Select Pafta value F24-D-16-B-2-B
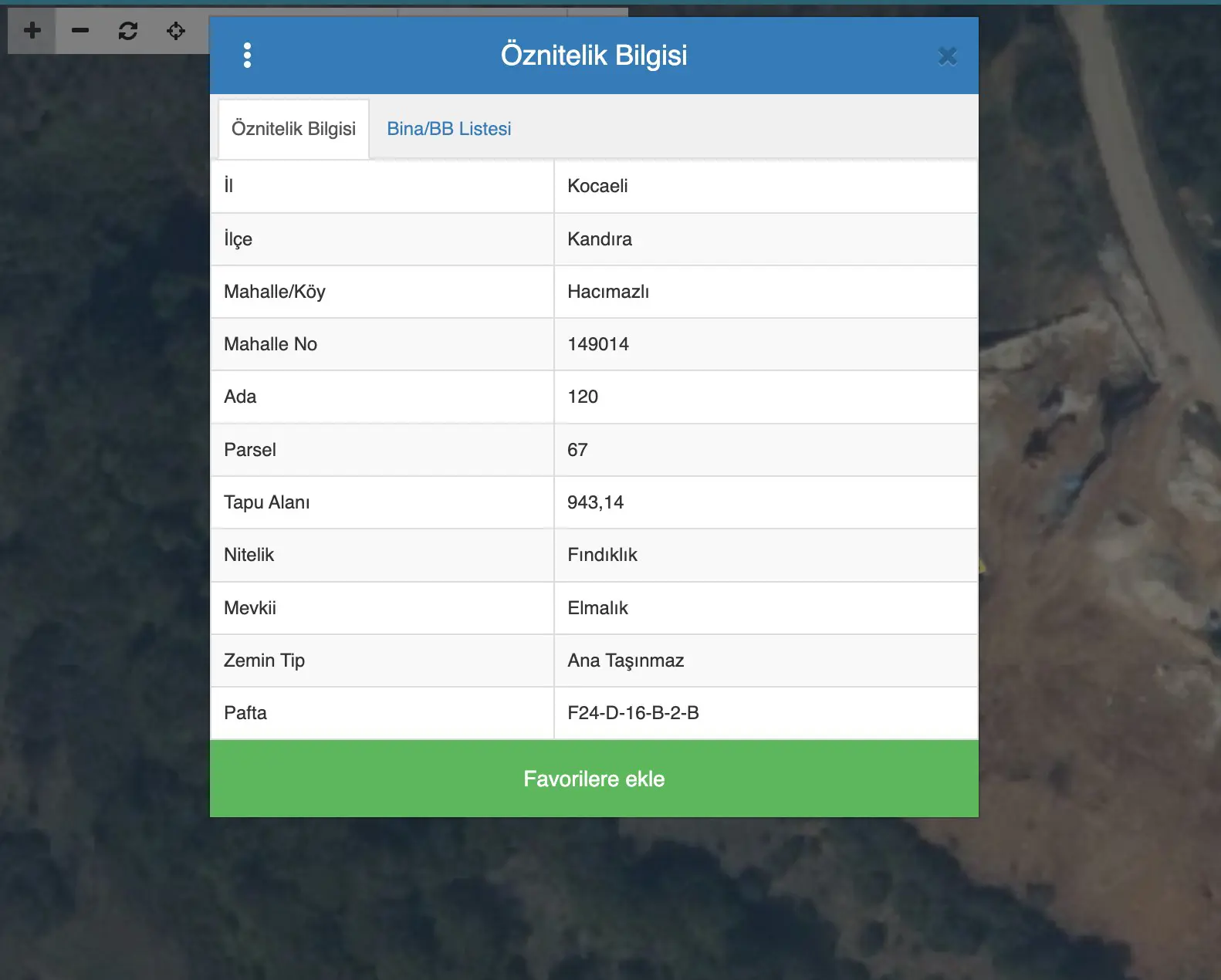 pyautogui.click(x=766, y=713)
